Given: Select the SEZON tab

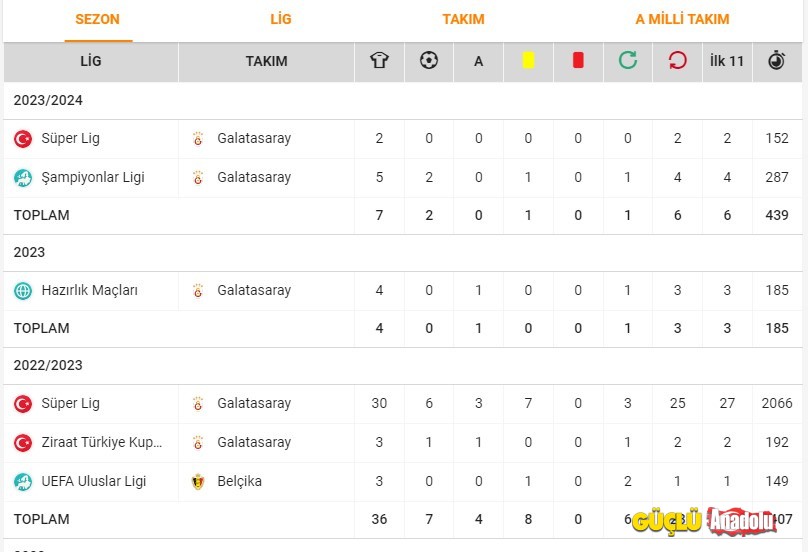Looking at the screenshot, I should (x=98, y=19).
